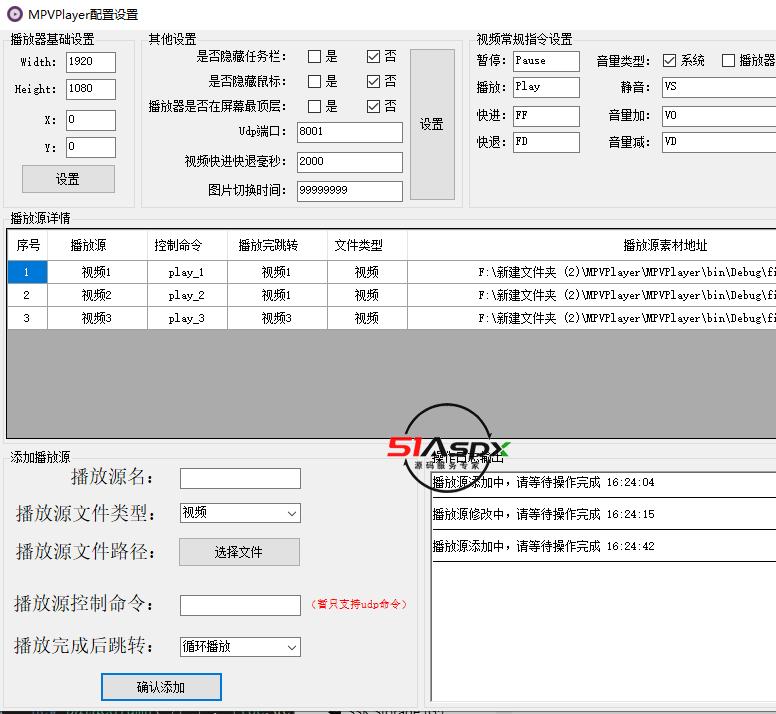Click the play_3 control command cell

pos(188,318)
